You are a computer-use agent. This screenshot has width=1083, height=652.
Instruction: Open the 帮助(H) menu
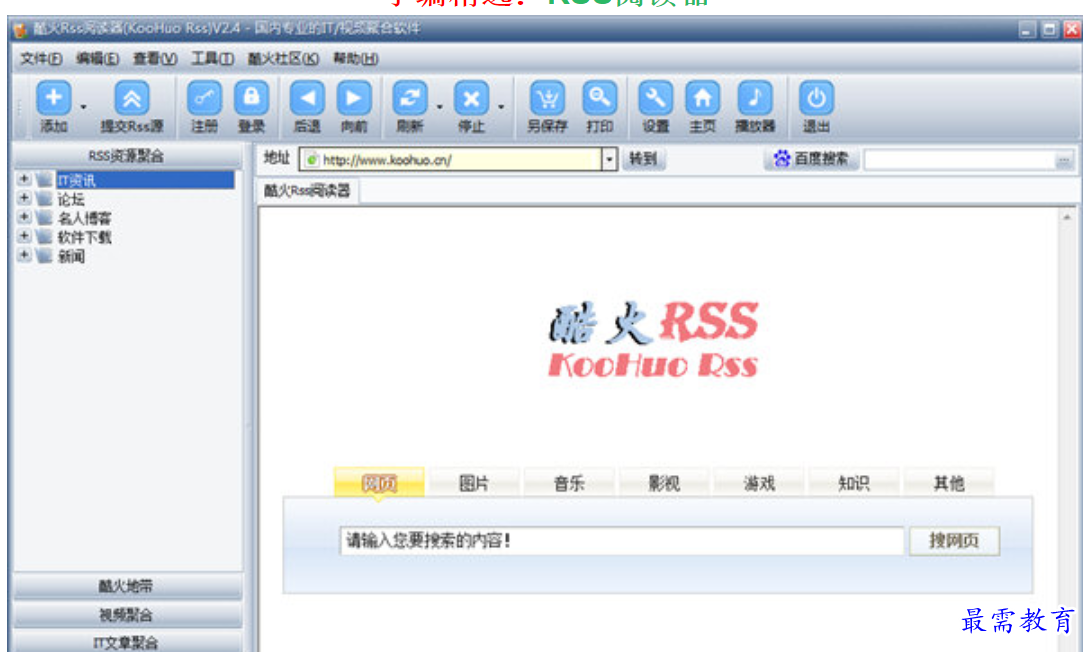coord(356,59)
